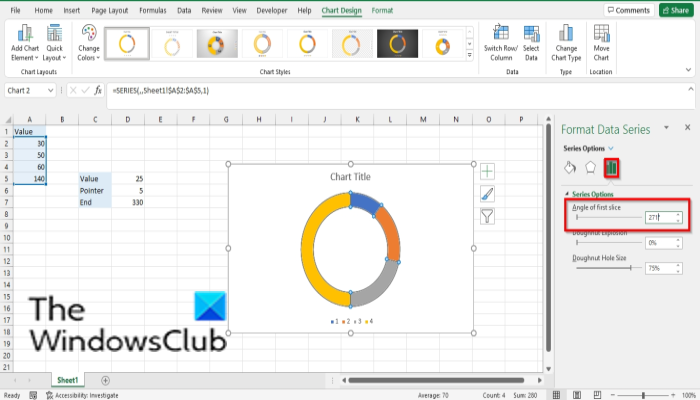Click the Comments button
700x400 pixels.
click(x=629, y=10)
